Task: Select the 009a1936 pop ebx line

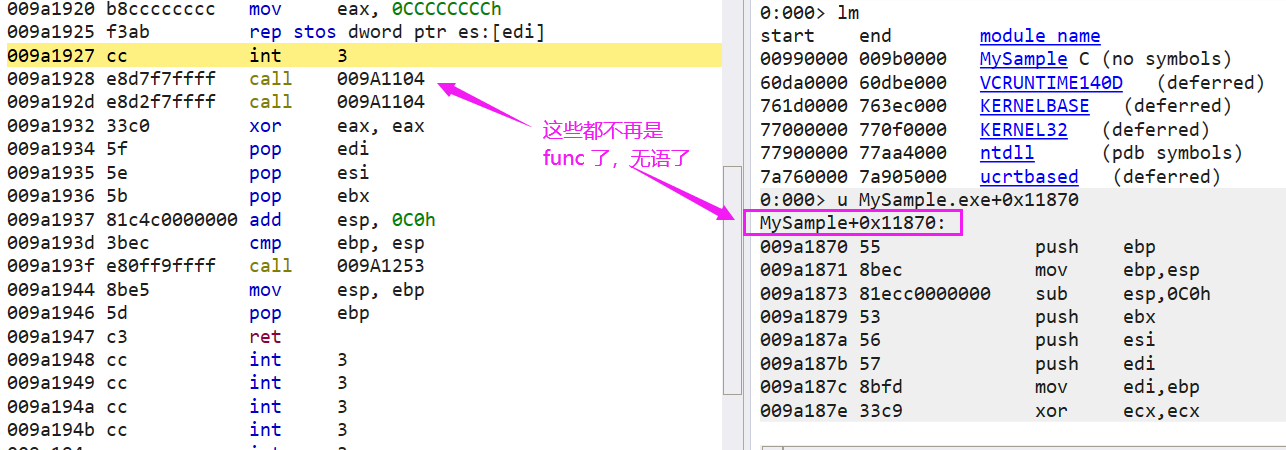Action: [364, 196]
